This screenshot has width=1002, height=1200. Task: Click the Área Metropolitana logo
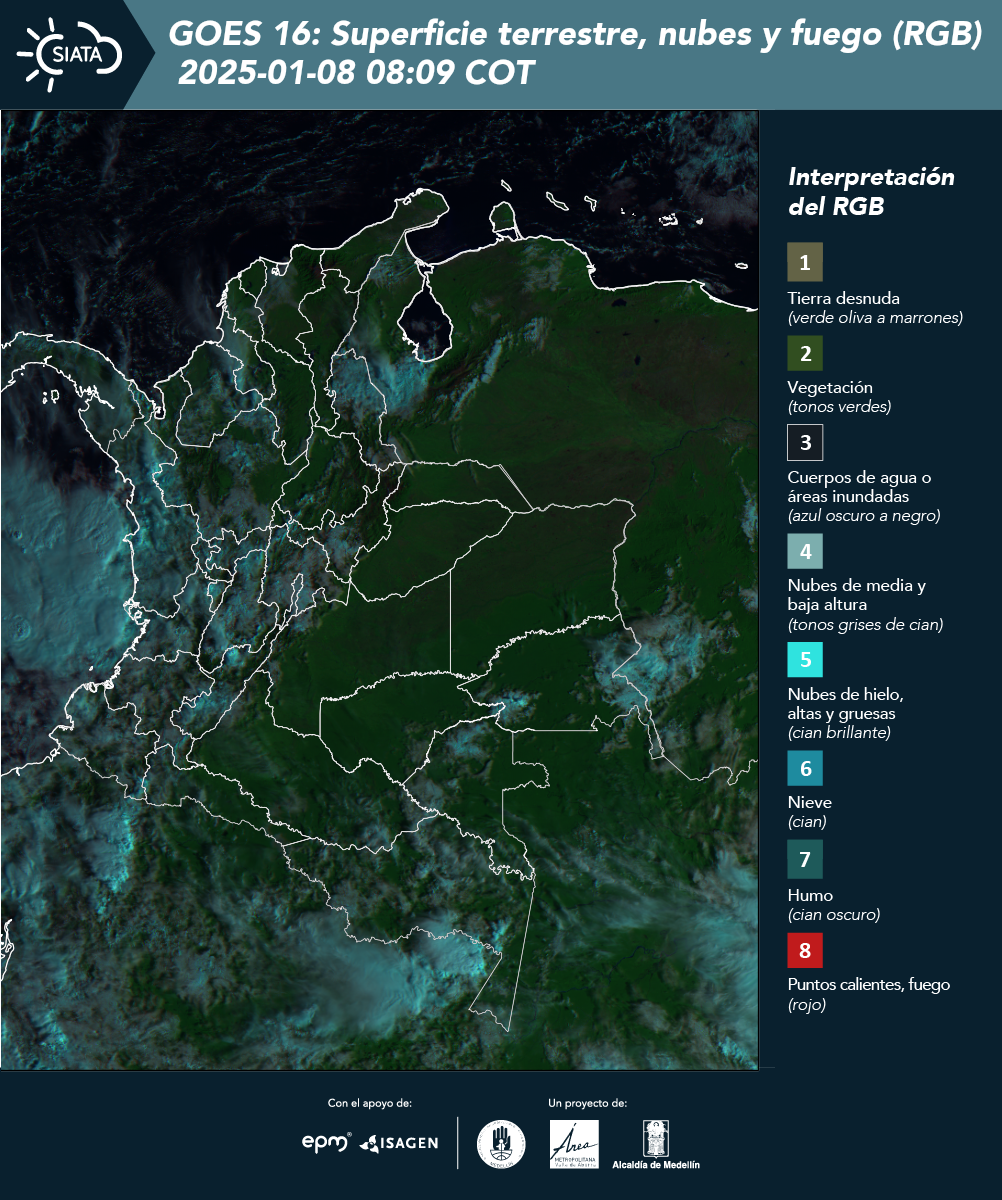tap(575, 1144)
